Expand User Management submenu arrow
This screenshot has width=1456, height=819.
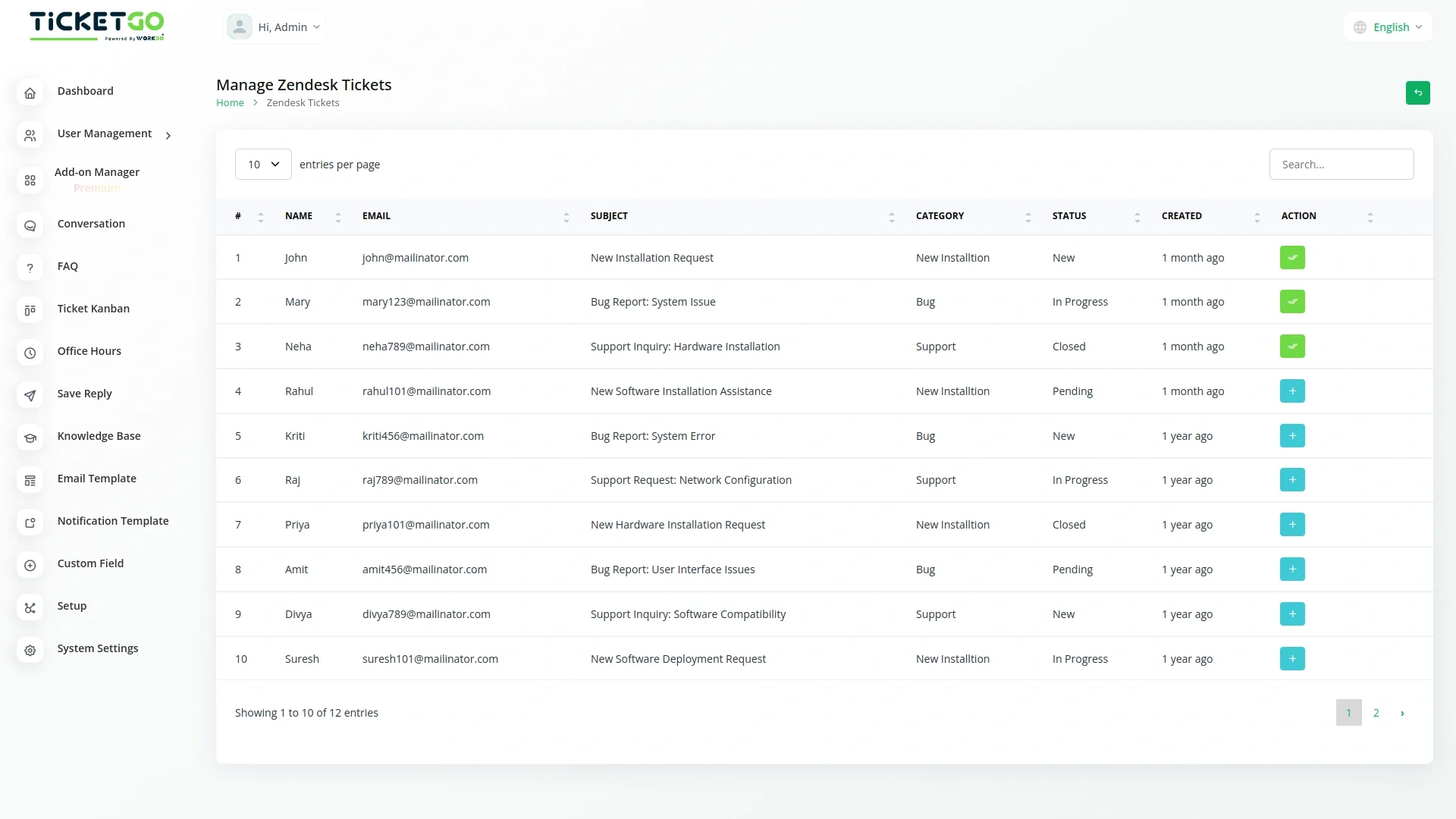(x=168, y=135)
